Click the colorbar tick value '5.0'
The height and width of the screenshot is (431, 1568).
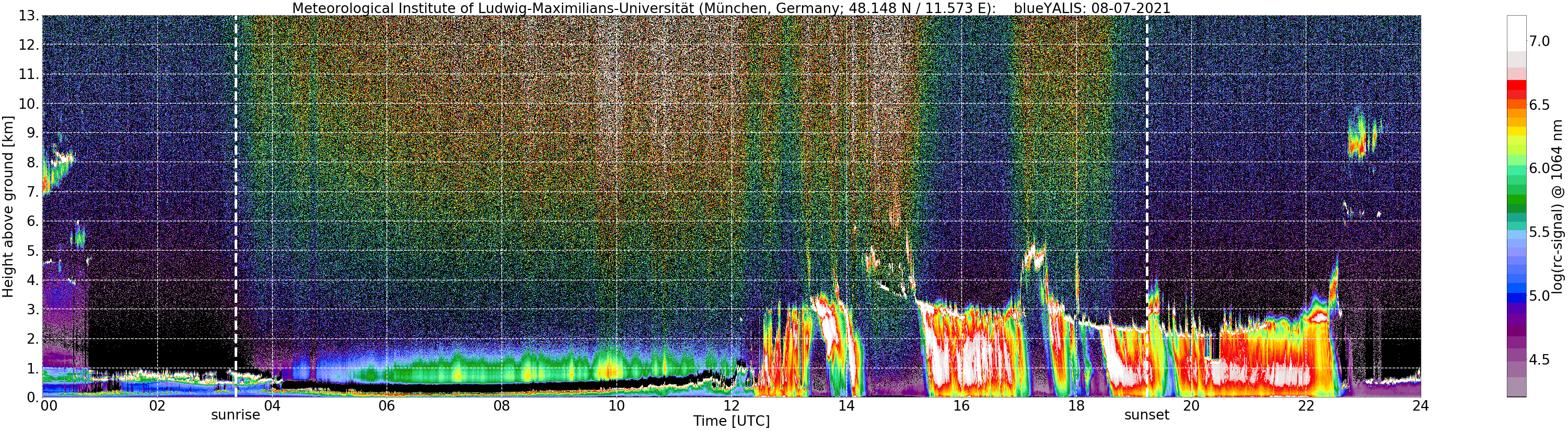click(1539, 296)
